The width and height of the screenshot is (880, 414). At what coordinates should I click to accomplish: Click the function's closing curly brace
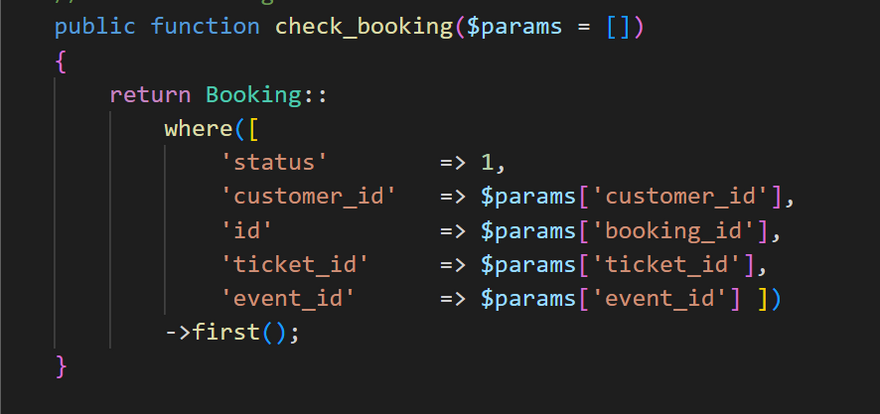pyautogui.click(x=61, y=366)
